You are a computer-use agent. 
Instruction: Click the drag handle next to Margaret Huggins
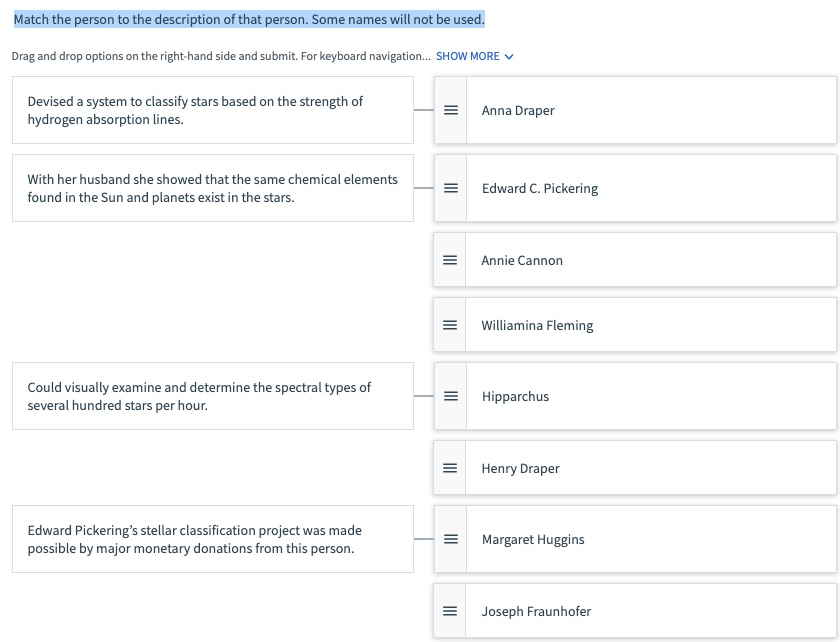pyautogui.click(x=451, y=539)
